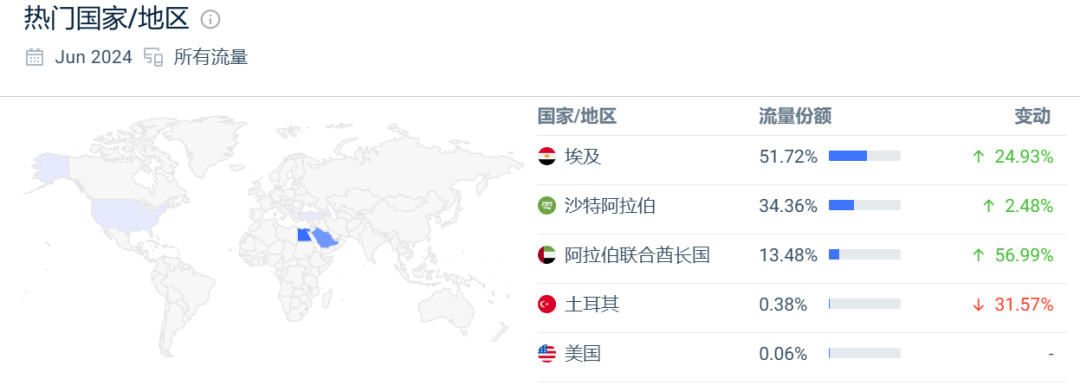Click the green up arrow next to 24.93%

(978, 157)
